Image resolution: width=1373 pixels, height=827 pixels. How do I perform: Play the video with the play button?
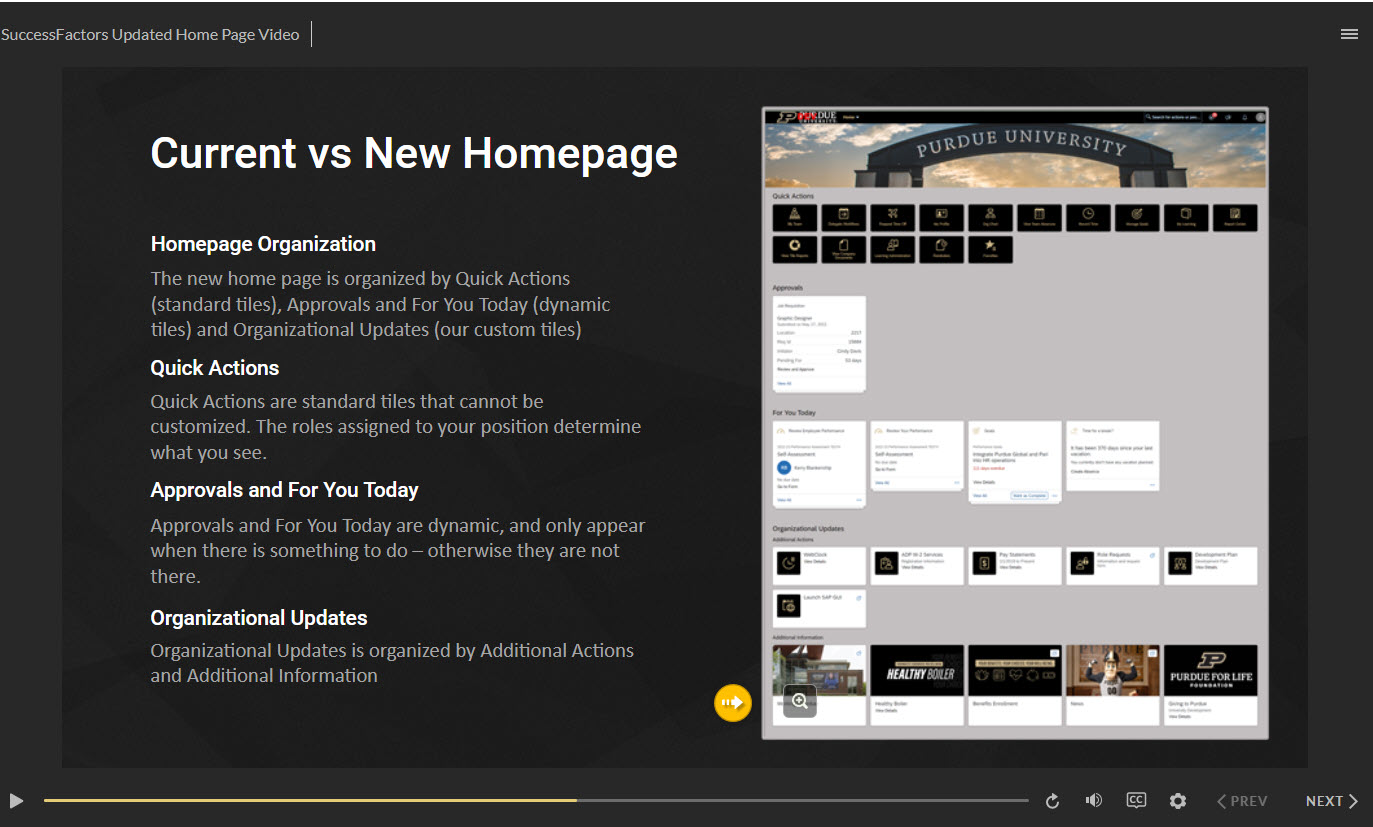[16, 801]
